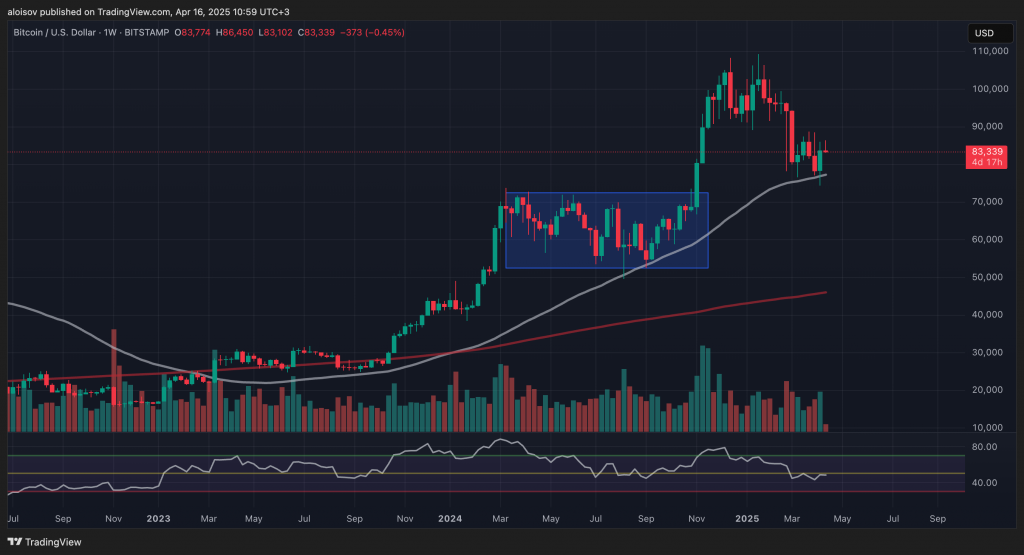Click the 4d 17h countdown label
1024x555 pixels.
(987, 162)
